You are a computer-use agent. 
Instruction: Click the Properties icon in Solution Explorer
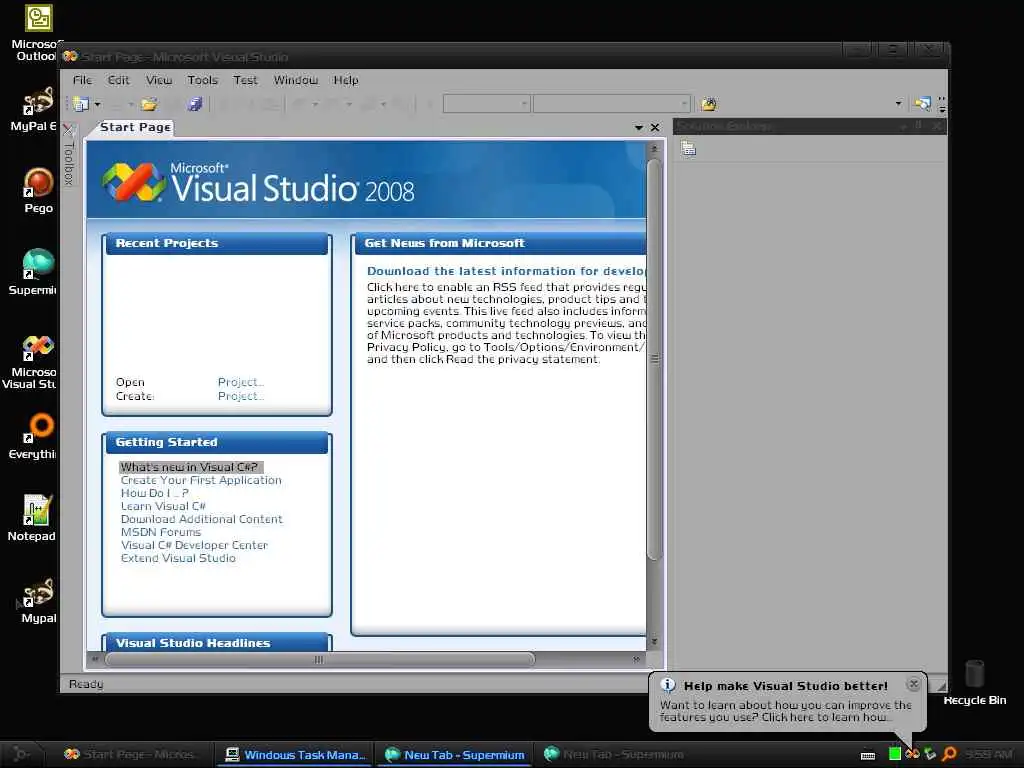click(688, 149)
